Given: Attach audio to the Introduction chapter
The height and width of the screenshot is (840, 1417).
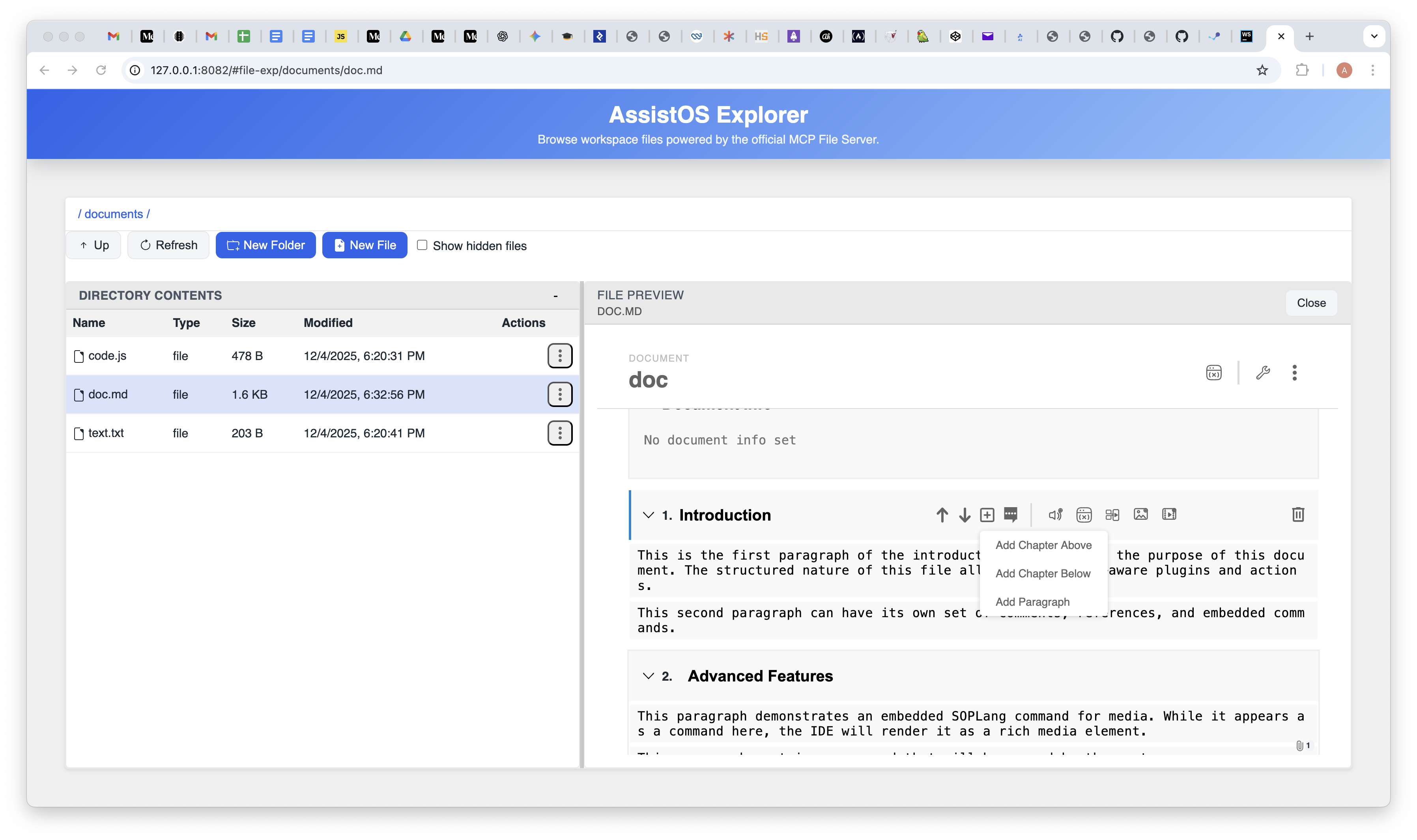Looking at the screenshot, I should click(x=1055, y=515).
